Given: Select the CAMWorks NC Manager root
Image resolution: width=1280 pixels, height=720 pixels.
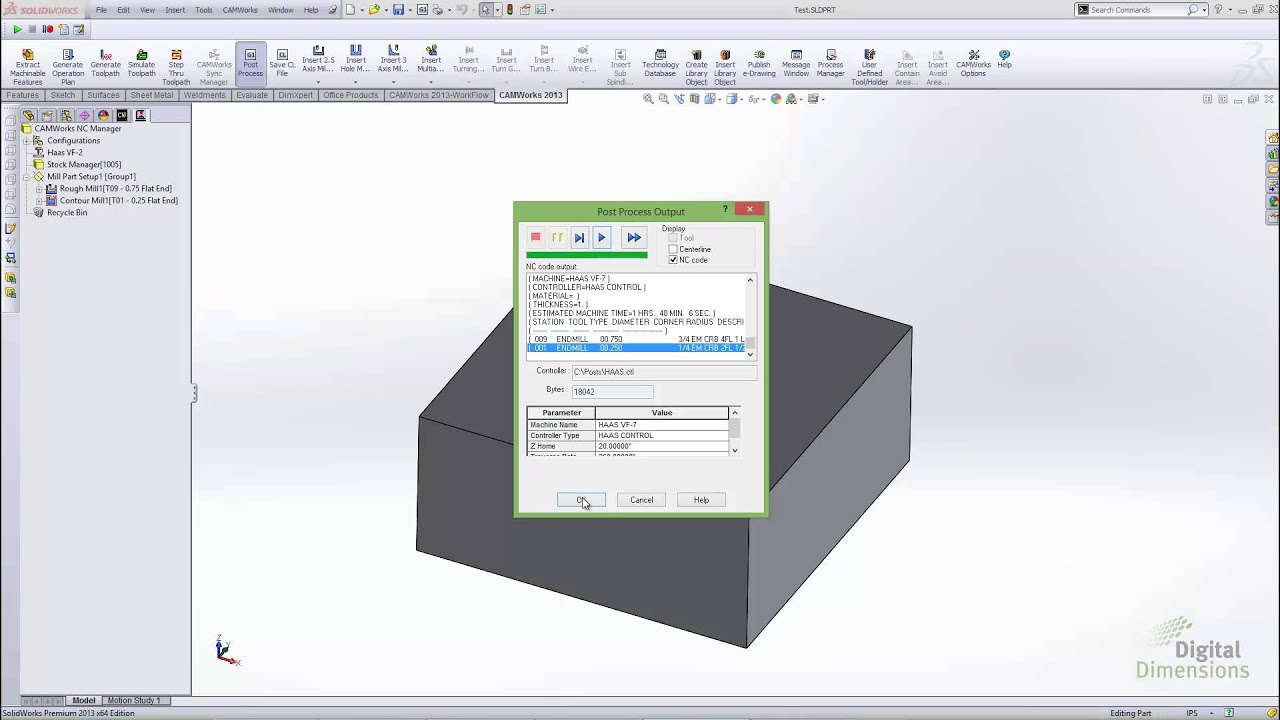Looking at the screenshot, I should point(78,129).
